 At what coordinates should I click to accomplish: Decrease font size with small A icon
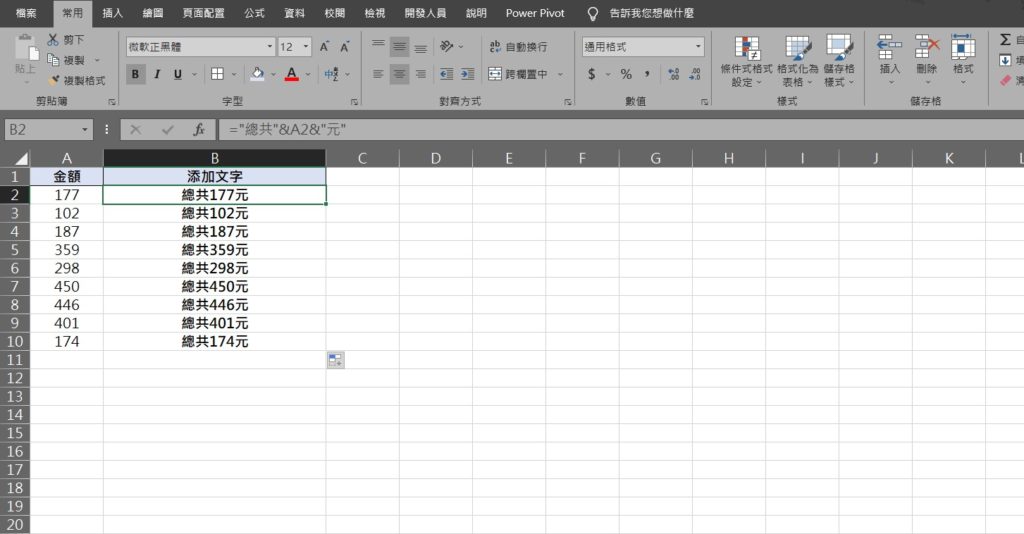(x=345, y=46)
